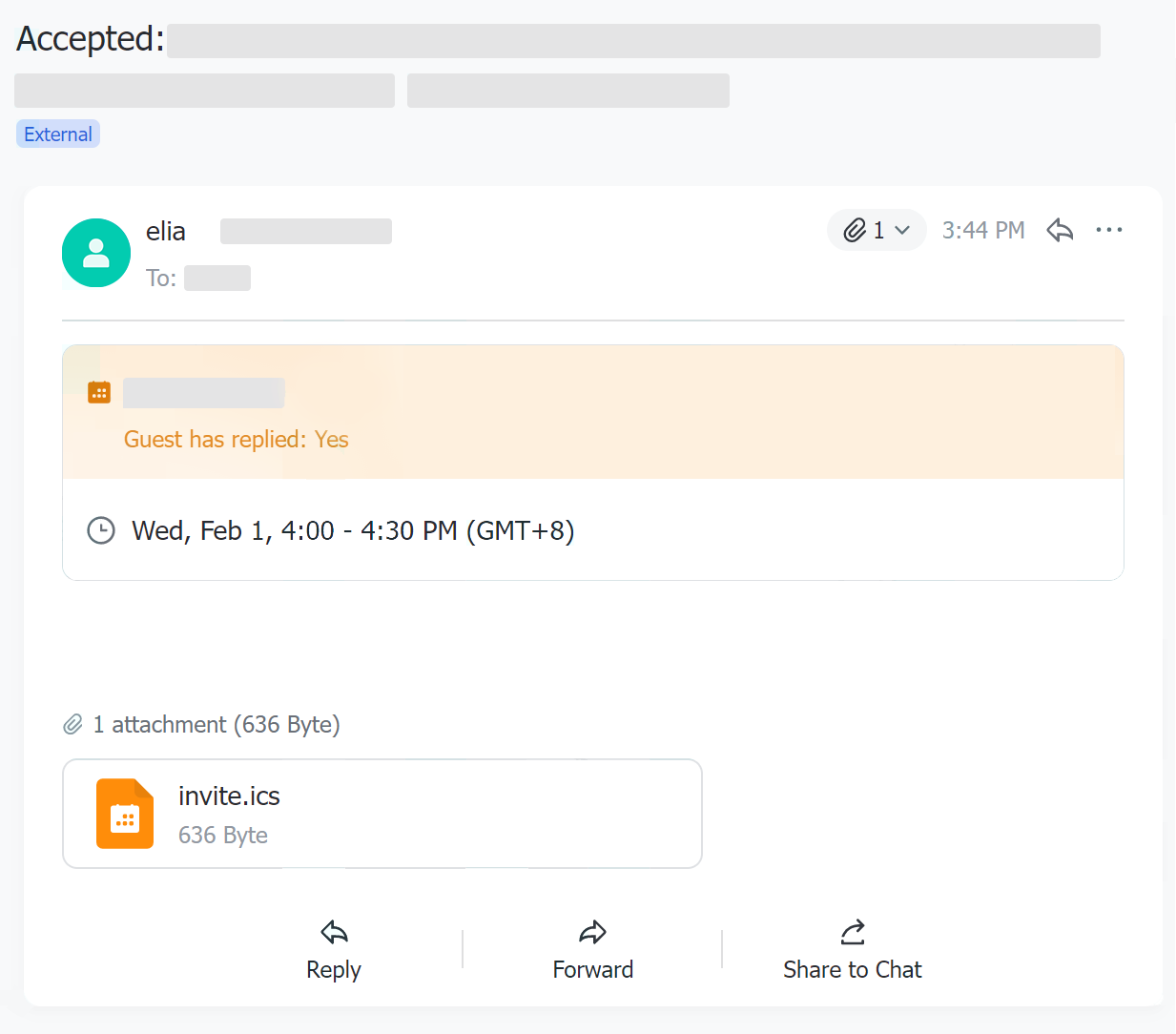
Task: Click the Reply curved-arrow icon above its label
Action: [x=333, y=932]
